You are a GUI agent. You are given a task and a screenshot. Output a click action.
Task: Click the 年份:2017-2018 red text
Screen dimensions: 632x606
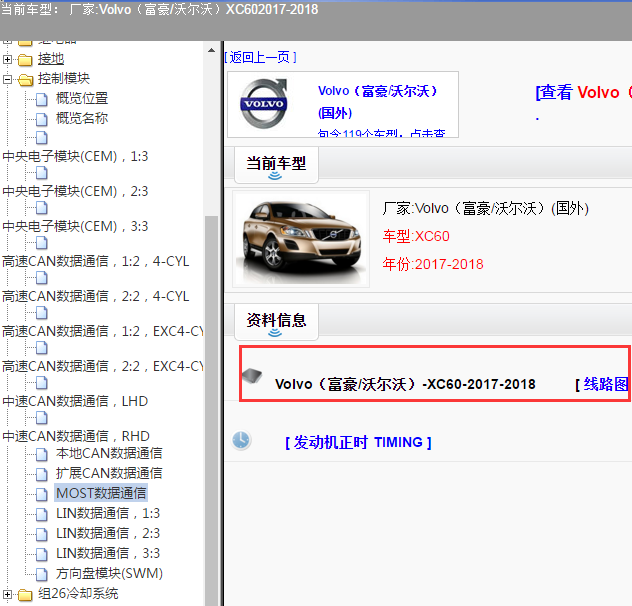tap(433, 264)
